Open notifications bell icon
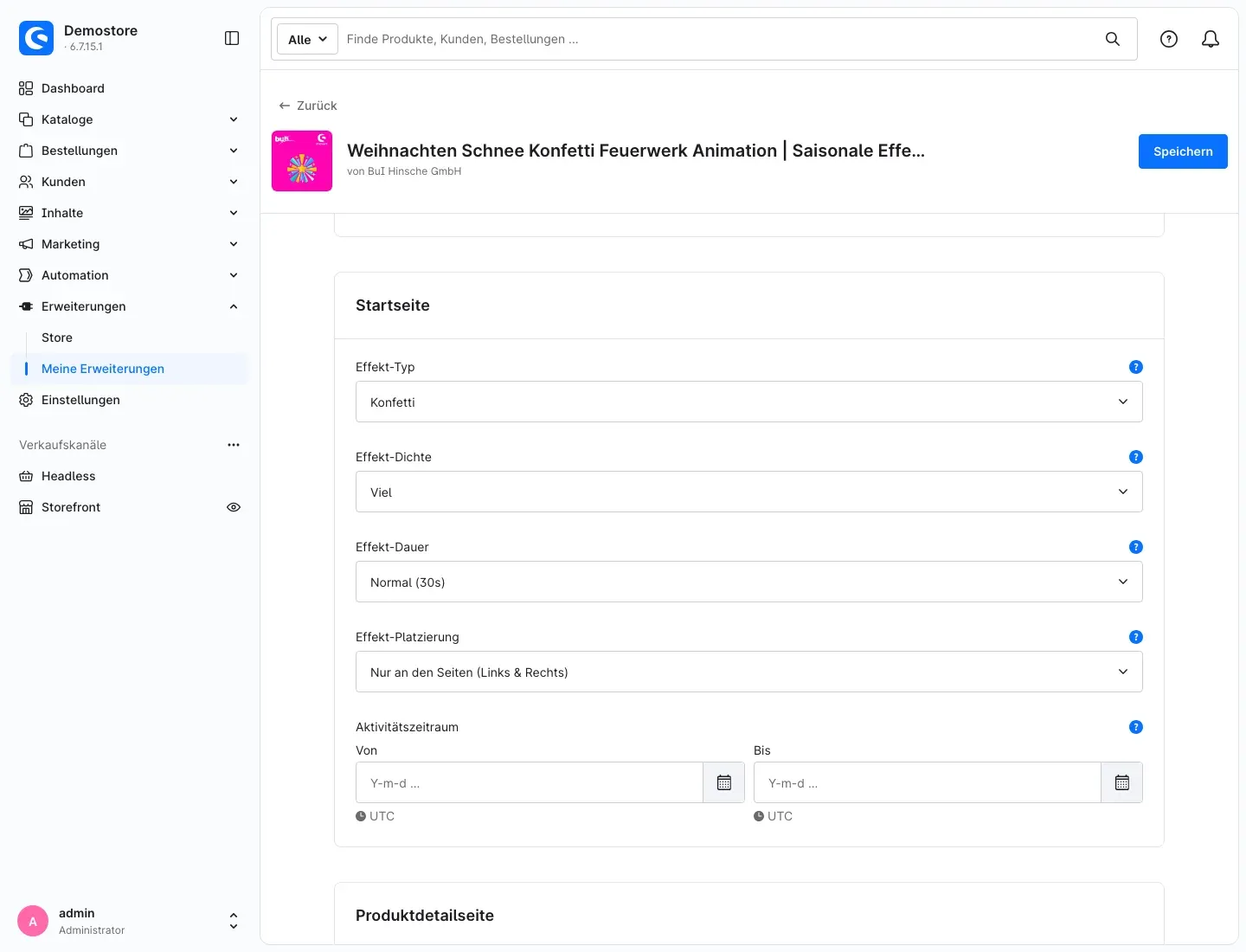The width and height of the screenshot is (1246, 952). coord(1211,39)
